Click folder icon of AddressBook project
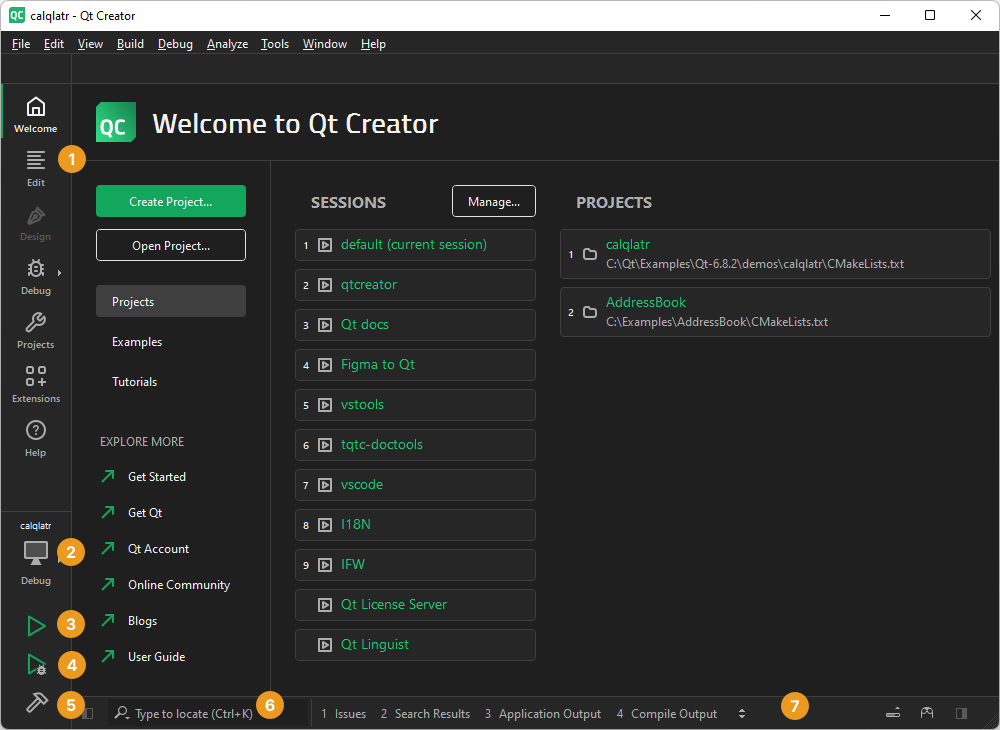The width and height of the screenshot is (1000, 730). tap(590, 312)
